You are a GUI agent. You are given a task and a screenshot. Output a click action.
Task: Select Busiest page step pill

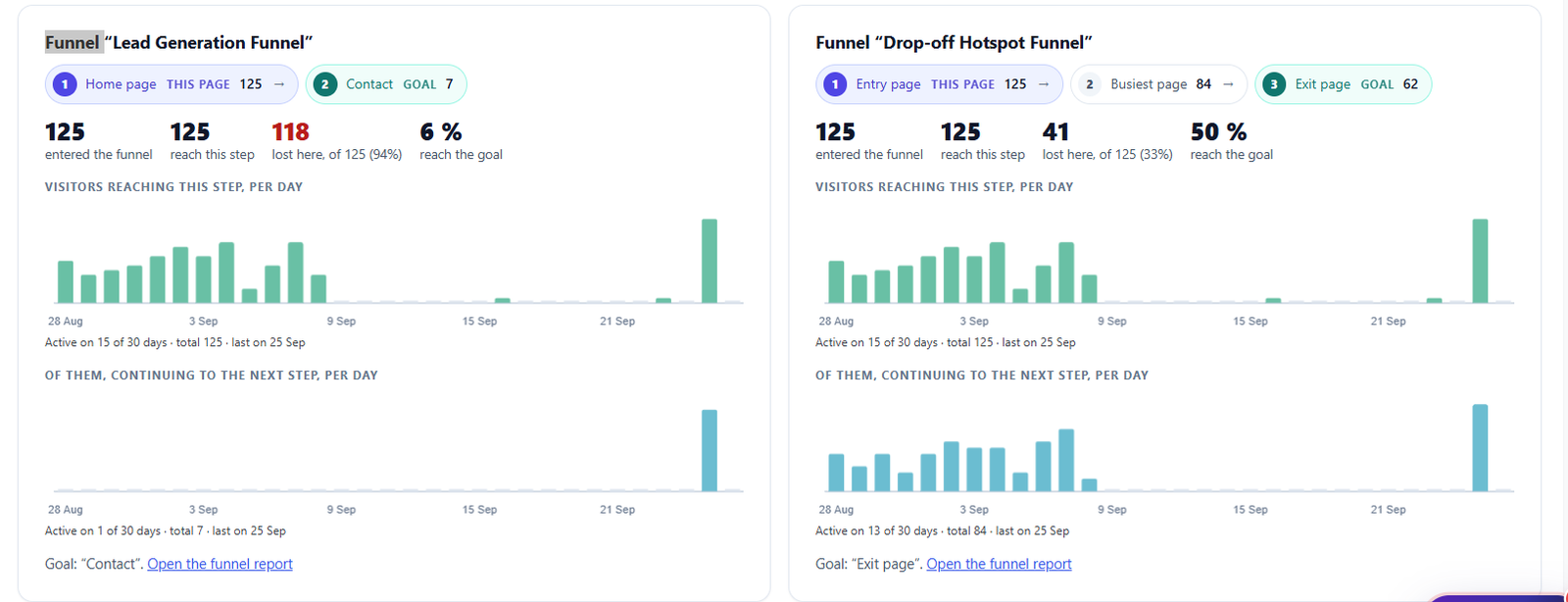(x=1158, y=84)
